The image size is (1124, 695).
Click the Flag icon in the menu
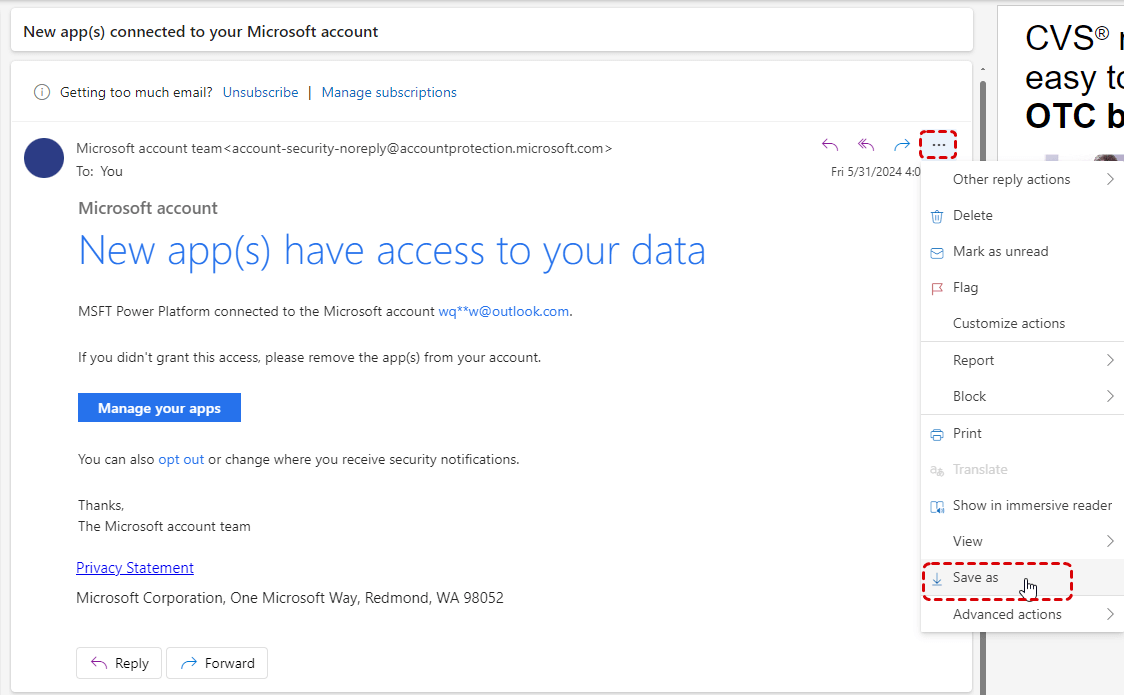pyautogui.click(x=937, y=288)
